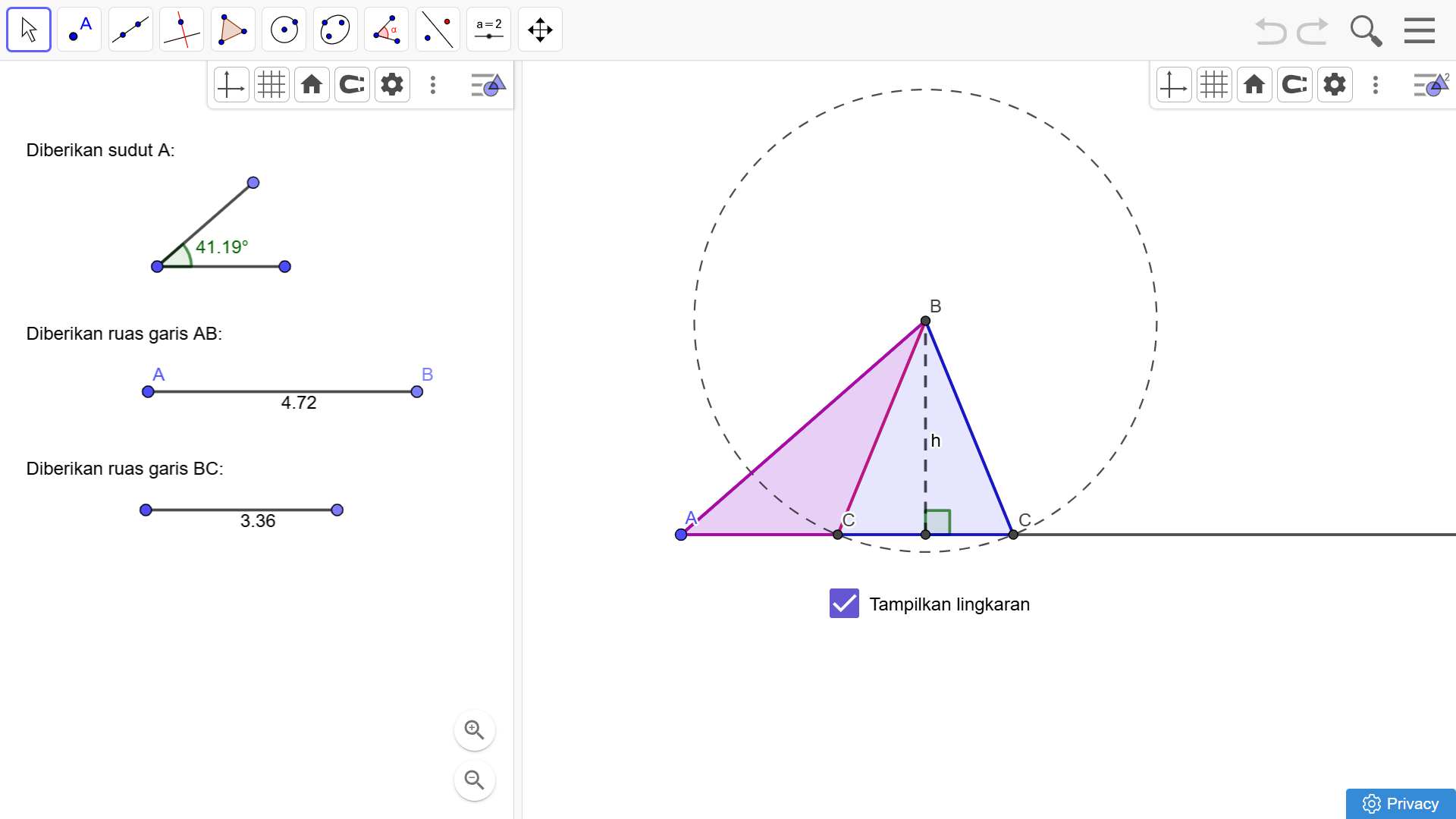The height and width of the screenshot is (819, 1456).
Task: Open the main hamburger menu
Action: [1419, 31]
